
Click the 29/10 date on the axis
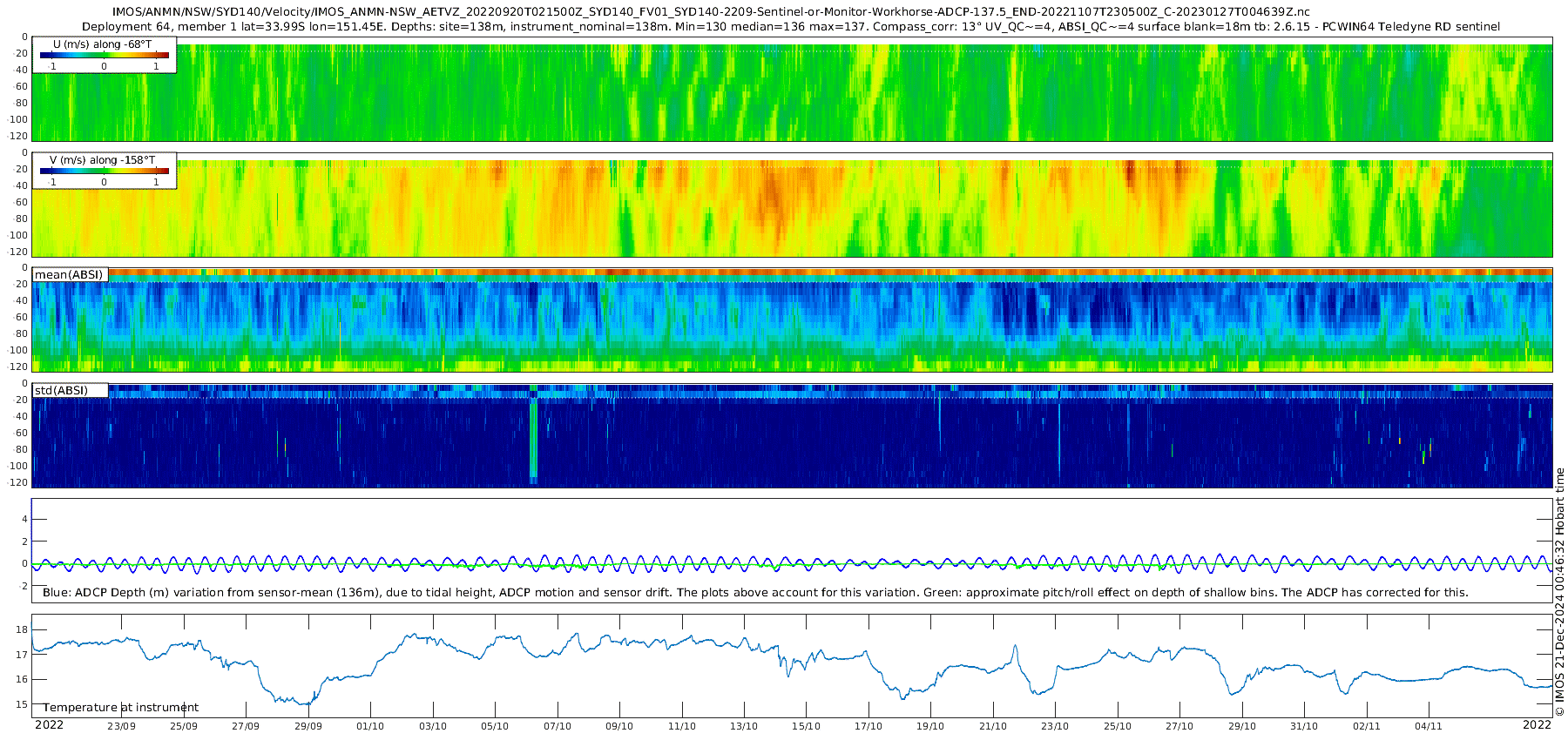pos(1242,726)
